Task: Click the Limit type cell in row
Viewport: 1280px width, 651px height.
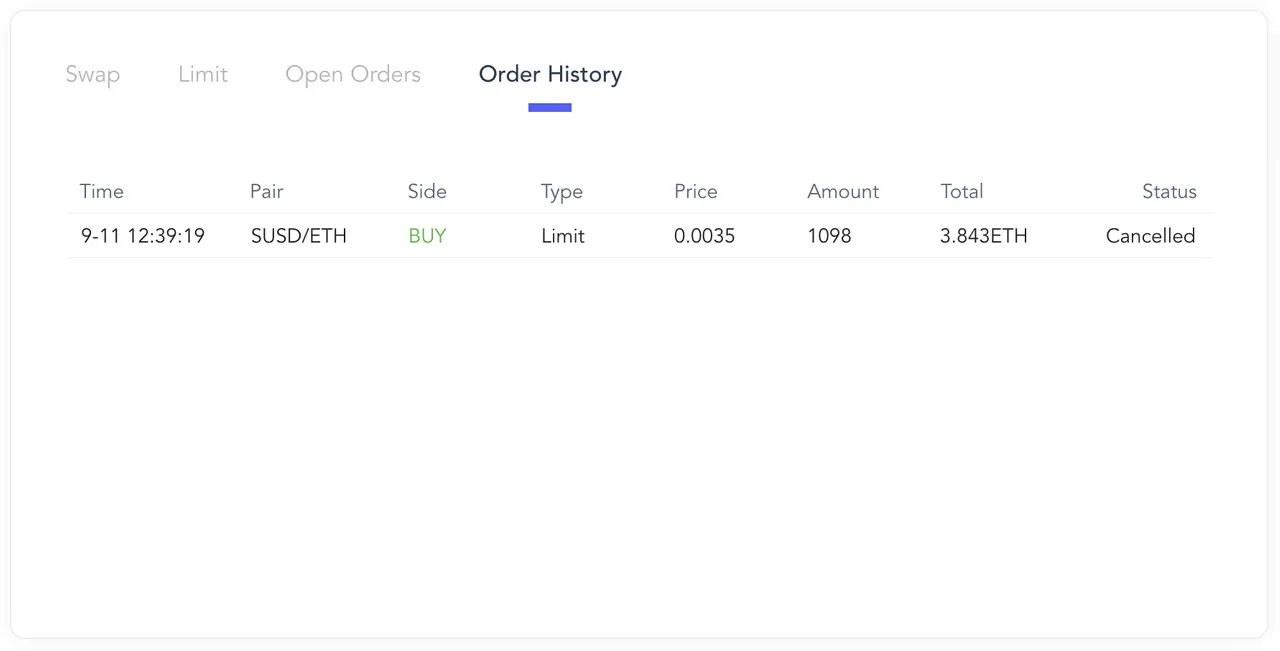Action: pos(563,237)
